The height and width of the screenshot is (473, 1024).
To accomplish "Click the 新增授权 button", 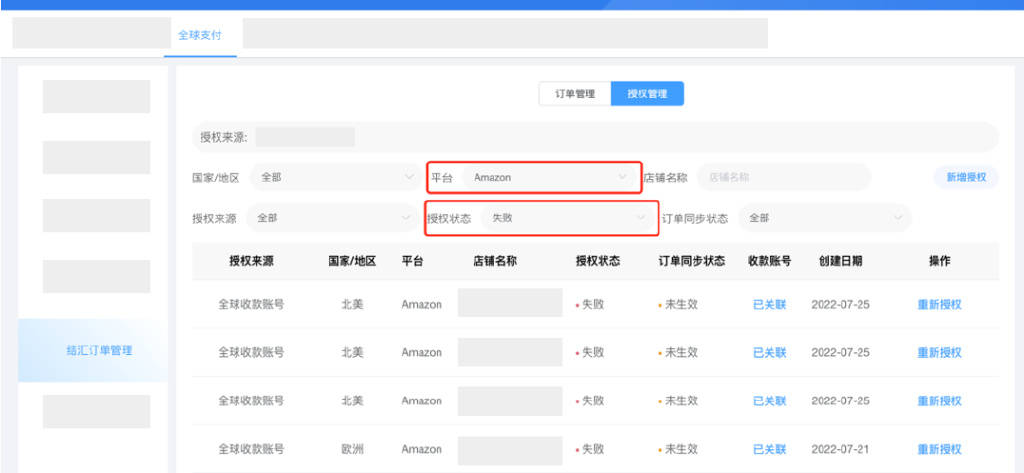I will click(x=965, y=177).
